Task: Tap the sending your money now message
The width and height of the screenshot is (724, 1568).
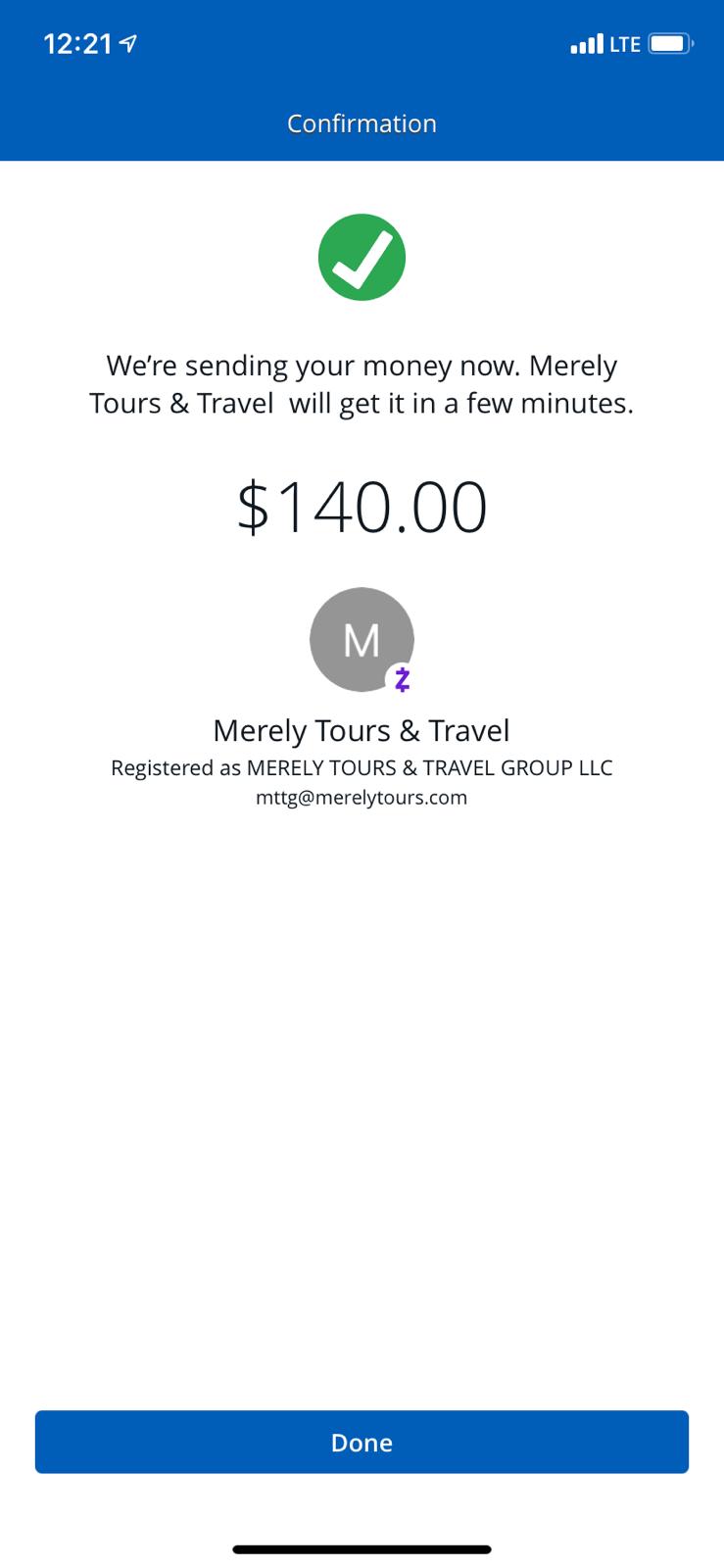Action: click(x=362, y=366)
